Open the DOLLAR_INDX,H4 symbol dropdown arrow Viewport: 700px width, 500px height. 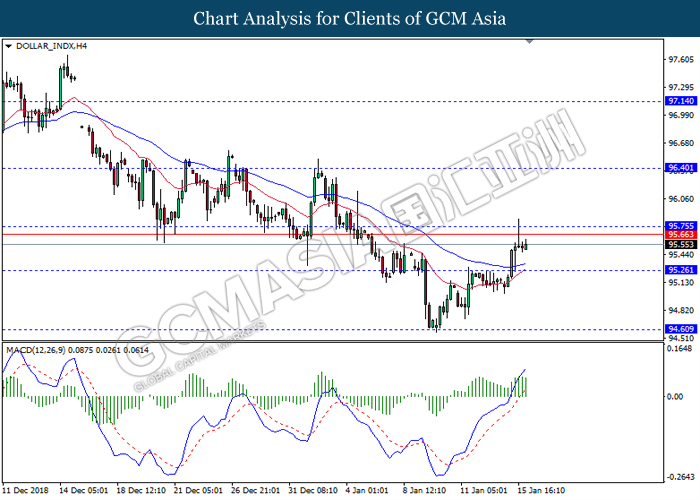coord(8,46)
